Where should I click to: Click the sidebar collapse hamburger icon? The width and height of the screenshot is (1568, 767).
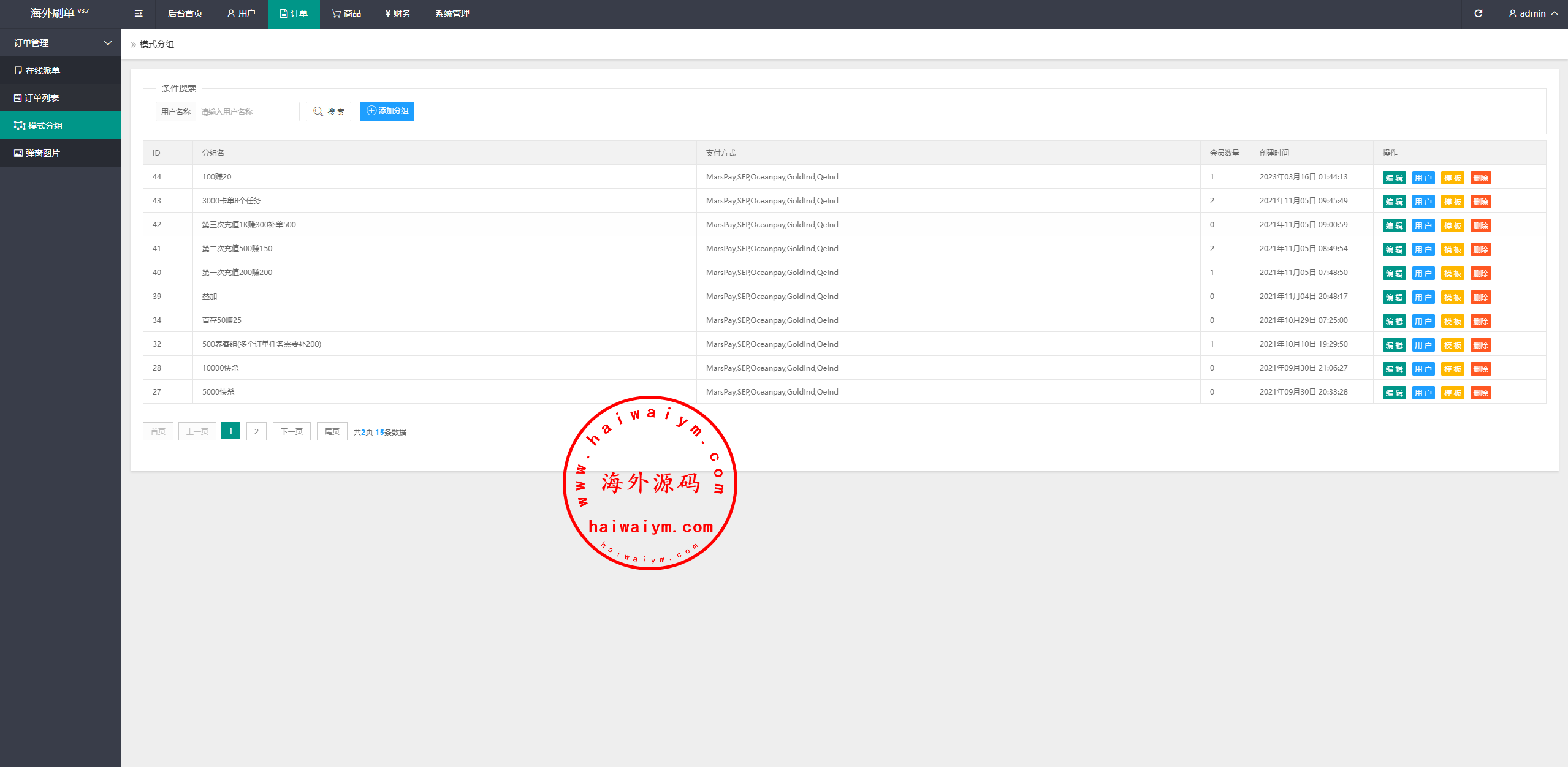139,13
